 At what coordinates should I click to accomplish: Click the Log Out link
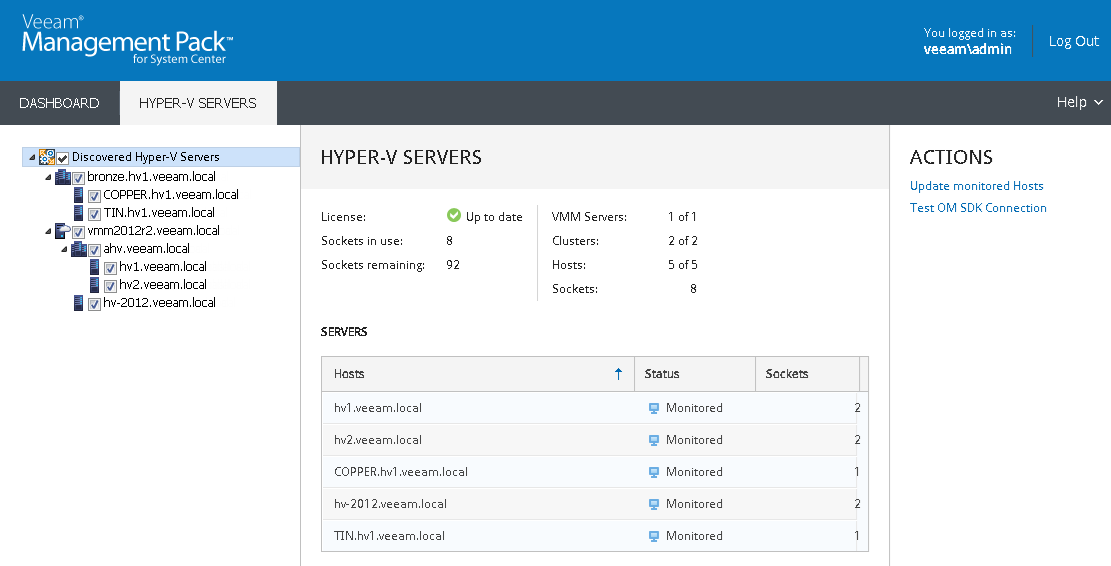click(x=1073, y=41)
